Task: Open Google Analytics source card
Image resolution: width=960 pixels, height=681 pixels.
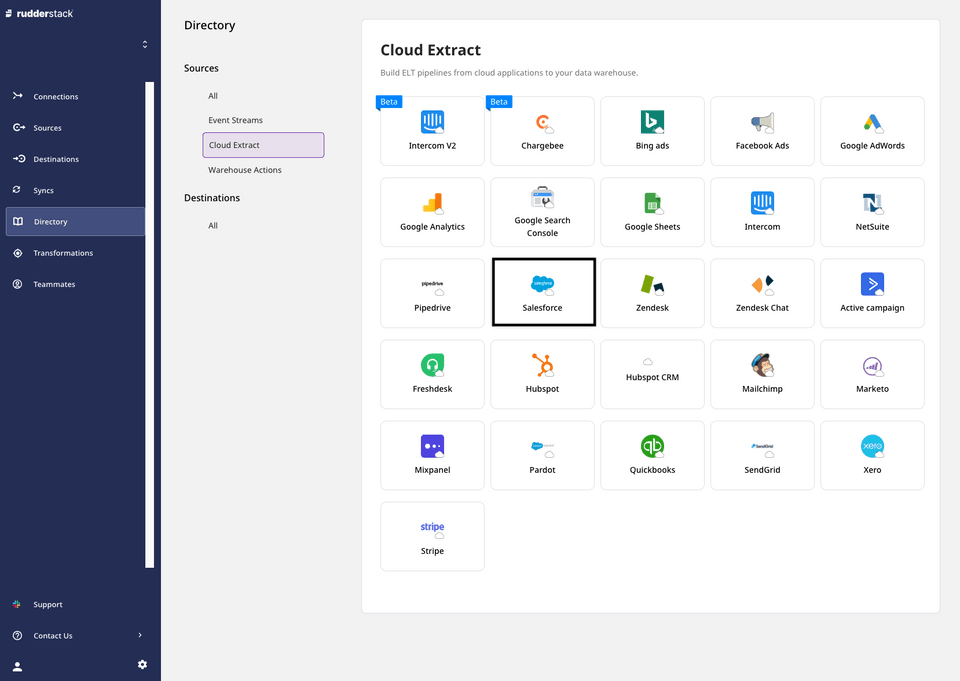Action: pyautogui.click(x=432, y=212)
